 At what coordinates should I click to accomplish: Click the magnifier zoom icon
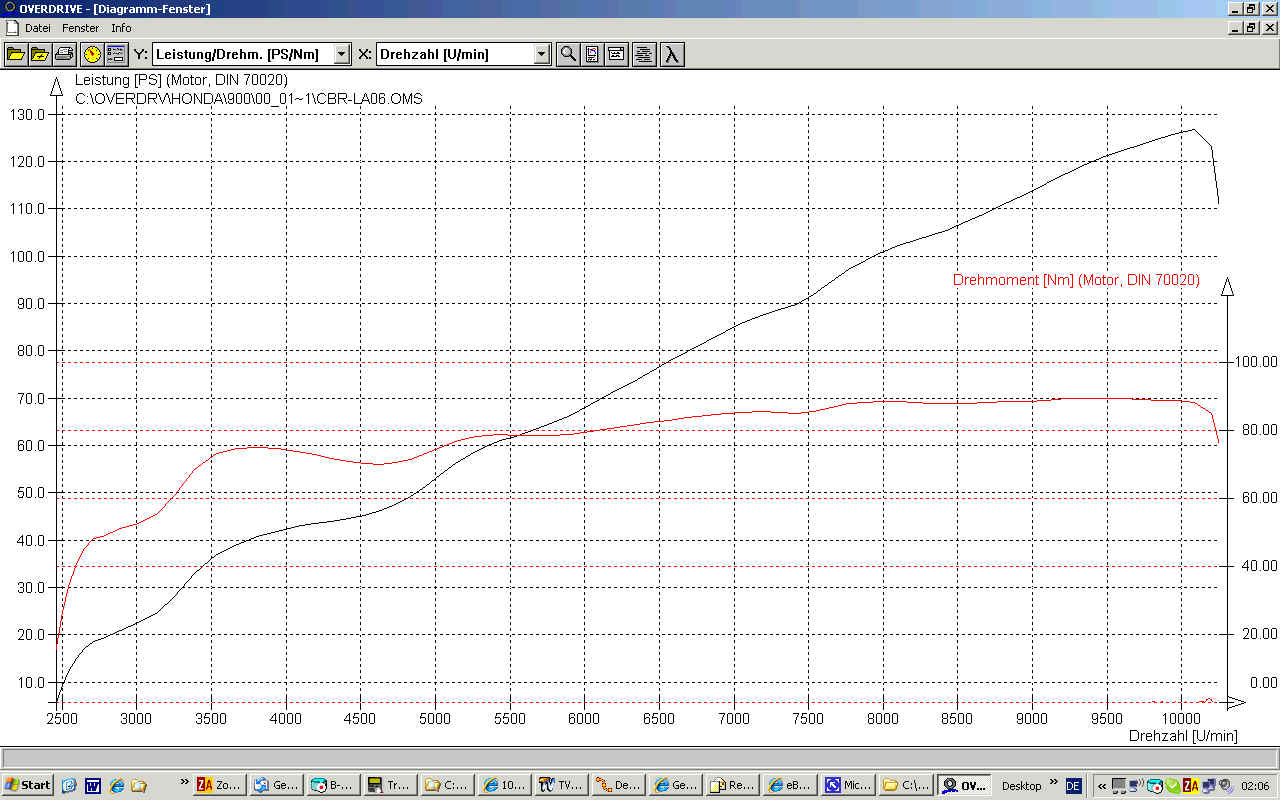(568, 54)
